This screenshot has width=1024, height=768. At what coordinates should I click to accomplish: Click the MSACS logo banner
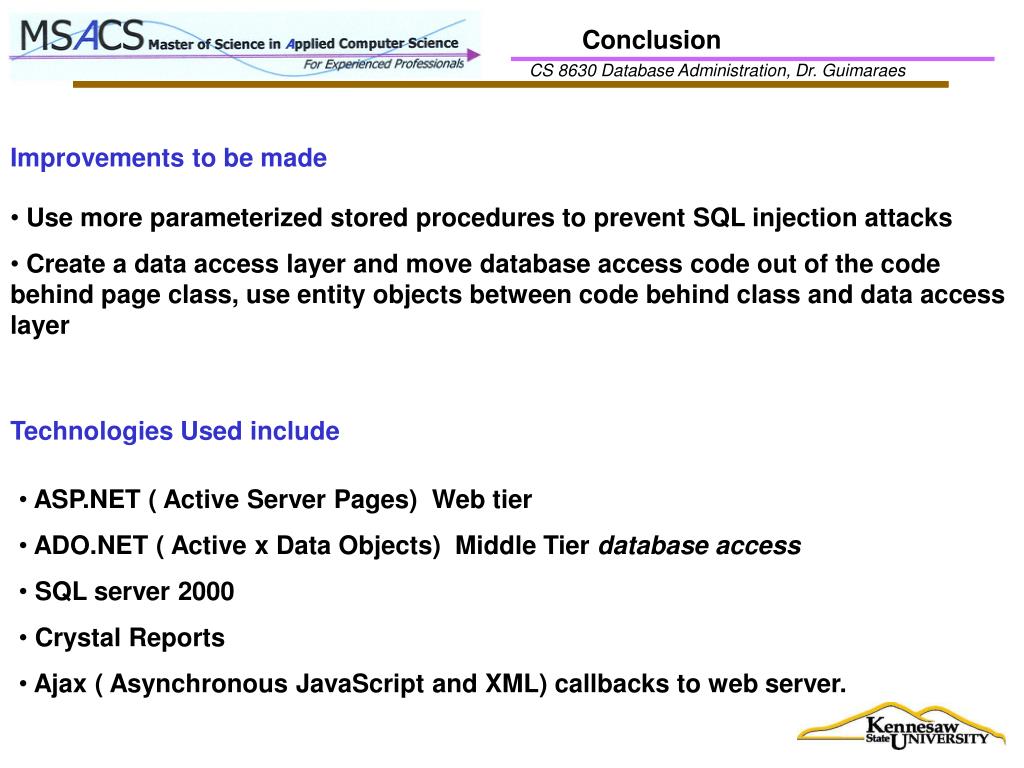(246, 46)
